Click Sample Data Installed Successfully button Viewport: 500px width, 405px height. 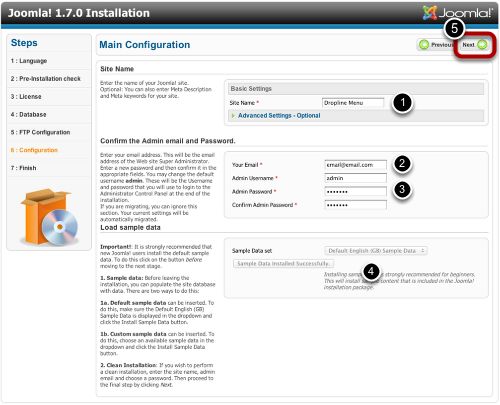pyautogui.click(x=283, y=264)
